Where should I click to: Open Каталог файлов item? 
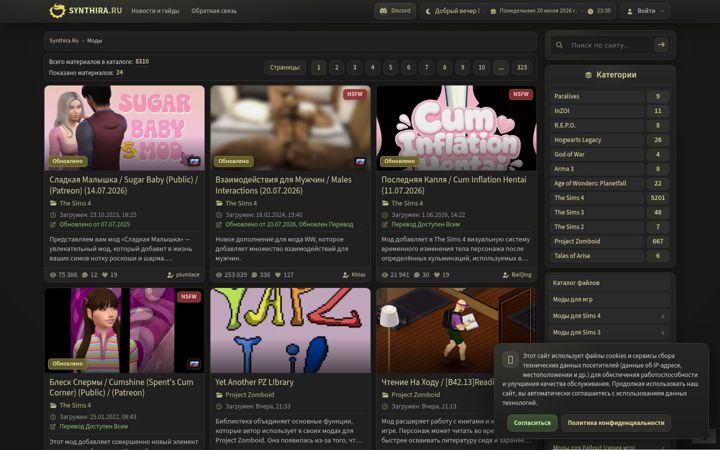tap(610, 283)
